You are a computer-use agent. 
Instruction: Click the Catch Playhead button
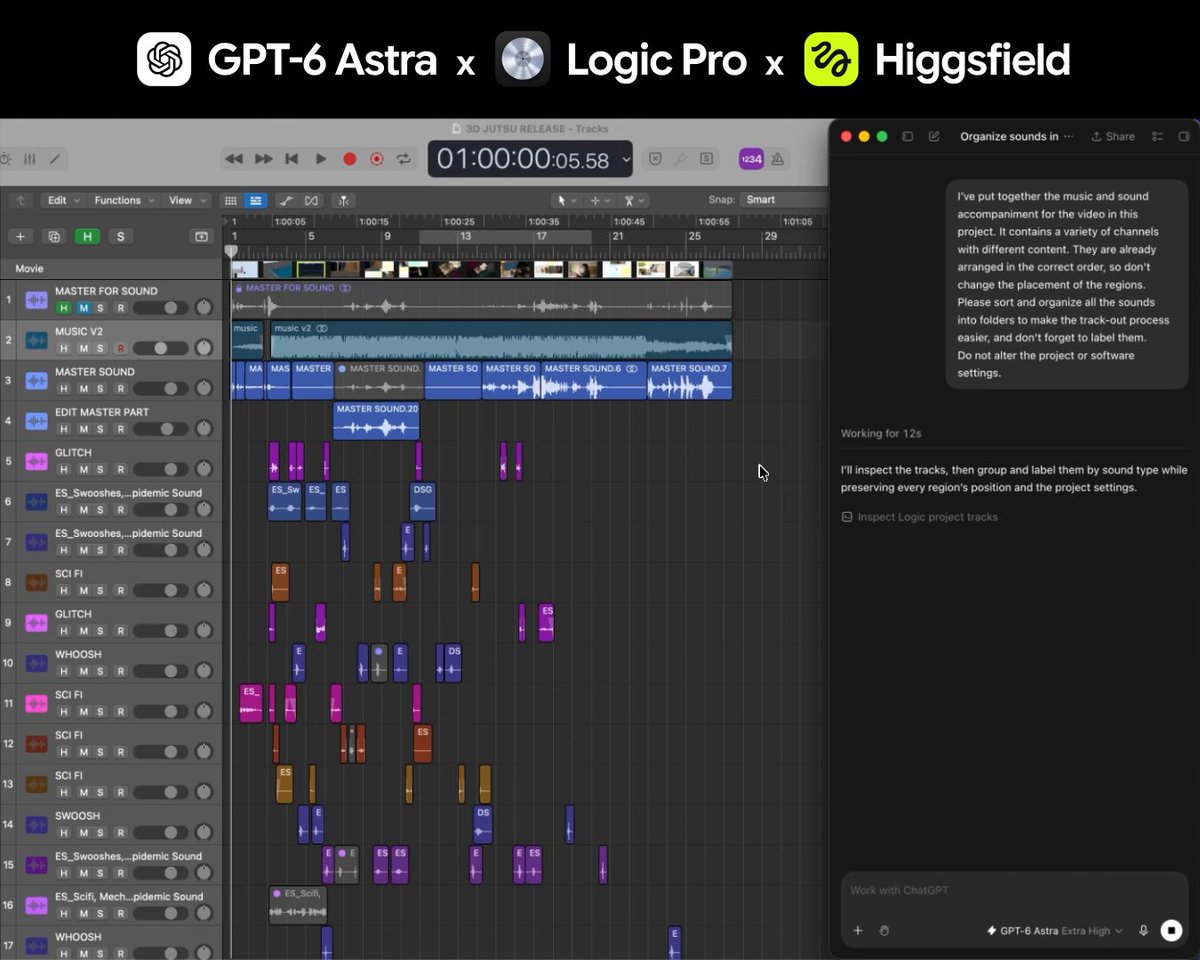pyautogui.click(x=343, y=200)
